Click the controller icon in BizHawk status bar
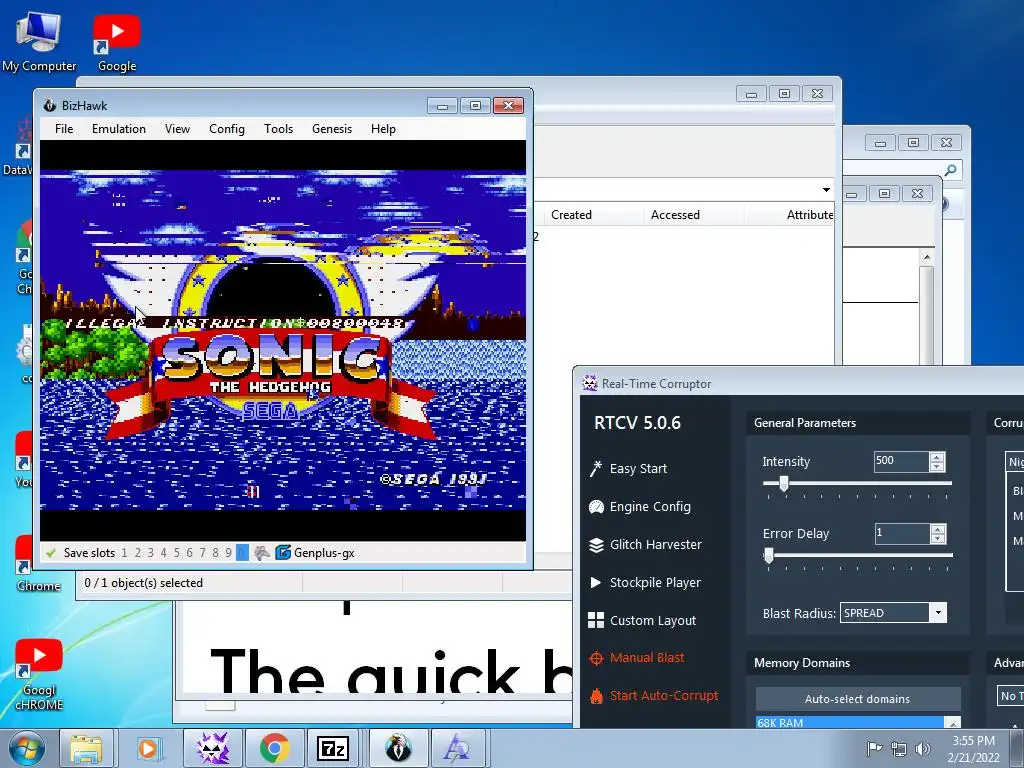The image size is (1024, 768). click(x=262, y=552)
